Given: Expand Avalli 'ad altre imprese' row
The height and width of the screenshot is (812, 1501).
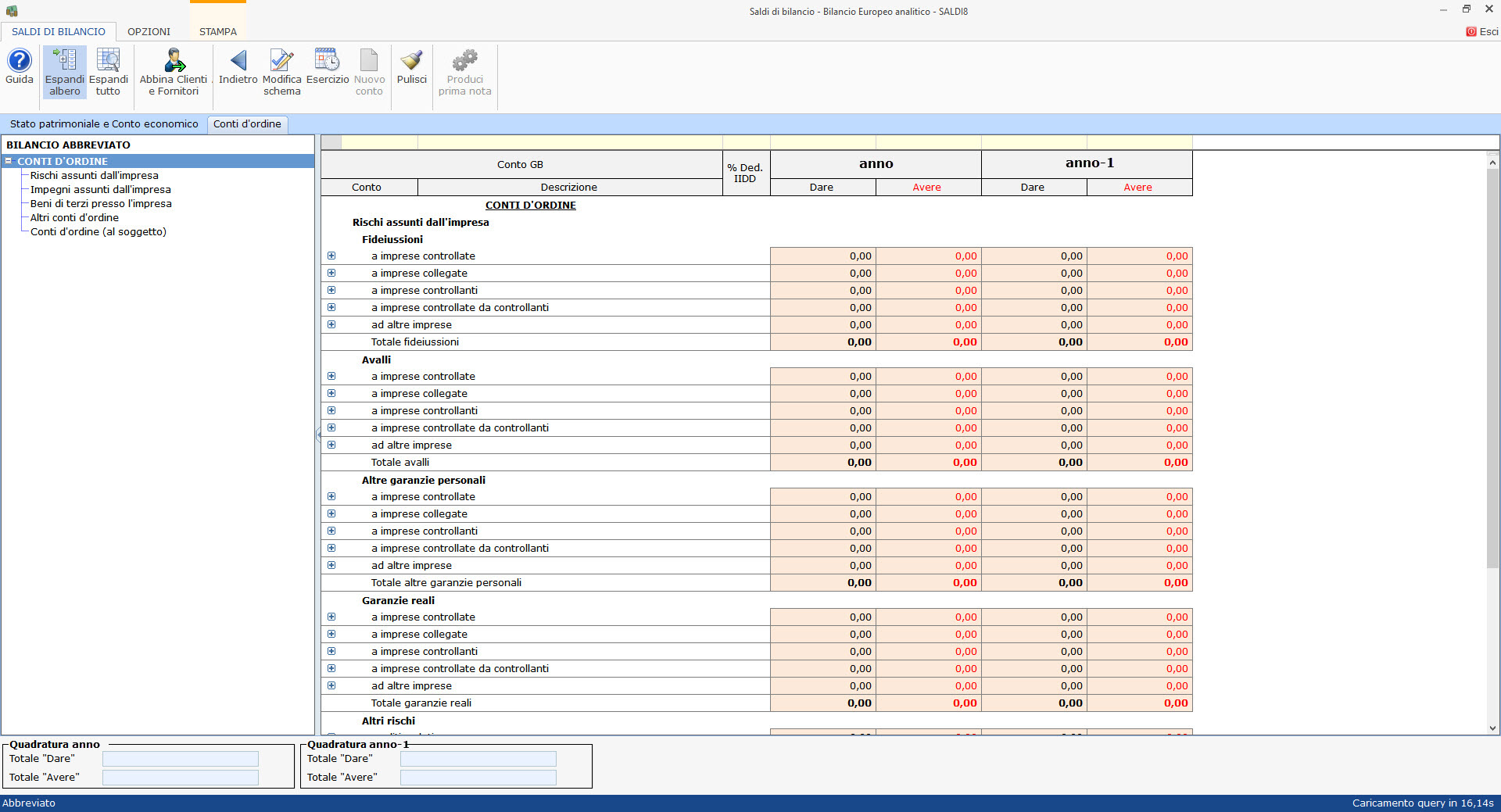Looking at the screenshot, I should click(331, 445).
